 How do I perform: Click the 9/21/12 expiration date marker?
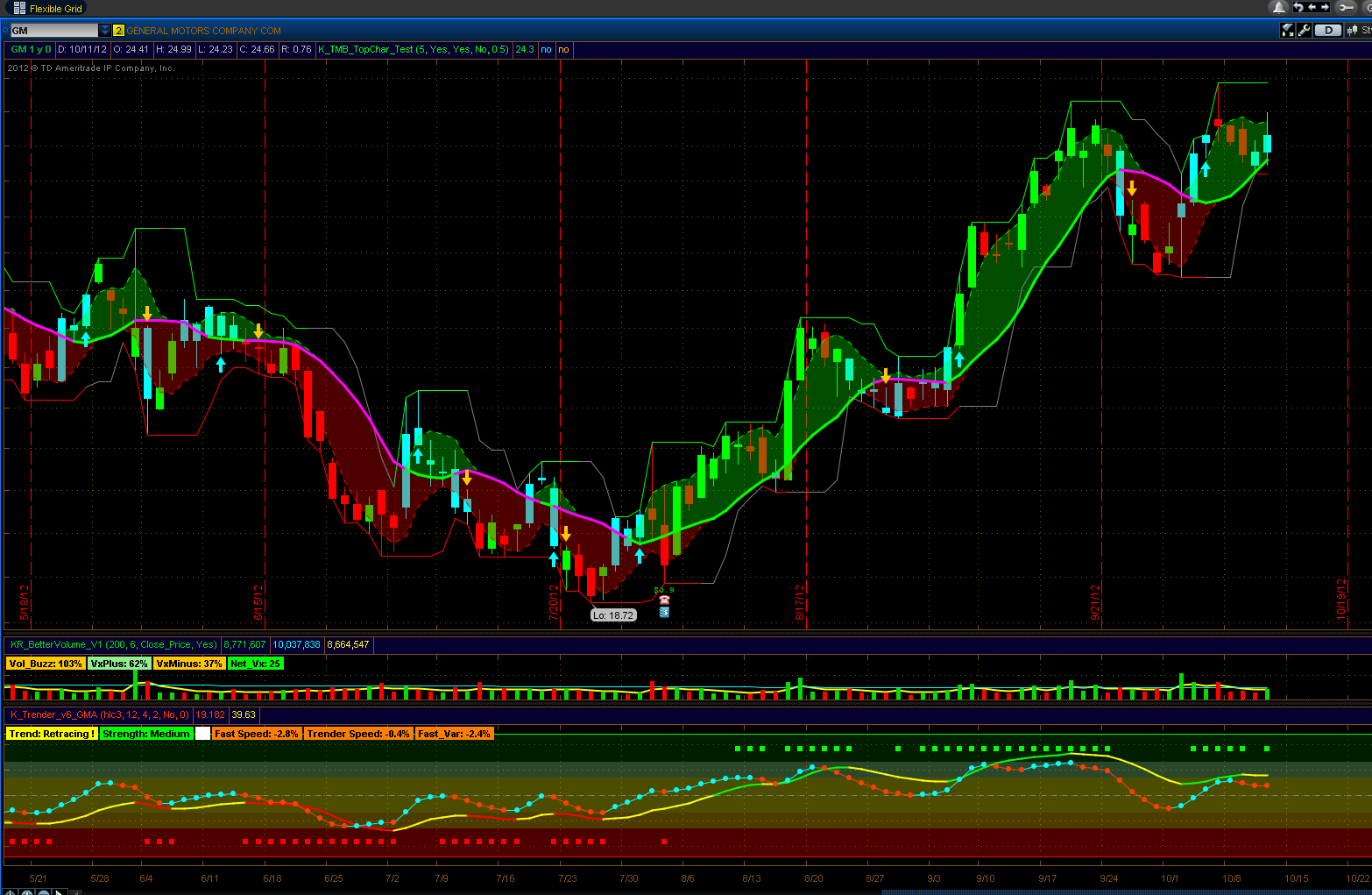[x=1095, y=603]
